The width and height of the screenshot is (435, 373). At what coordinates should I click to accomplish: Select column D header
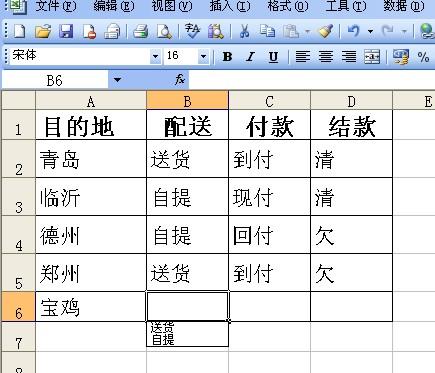pos(351,100)
